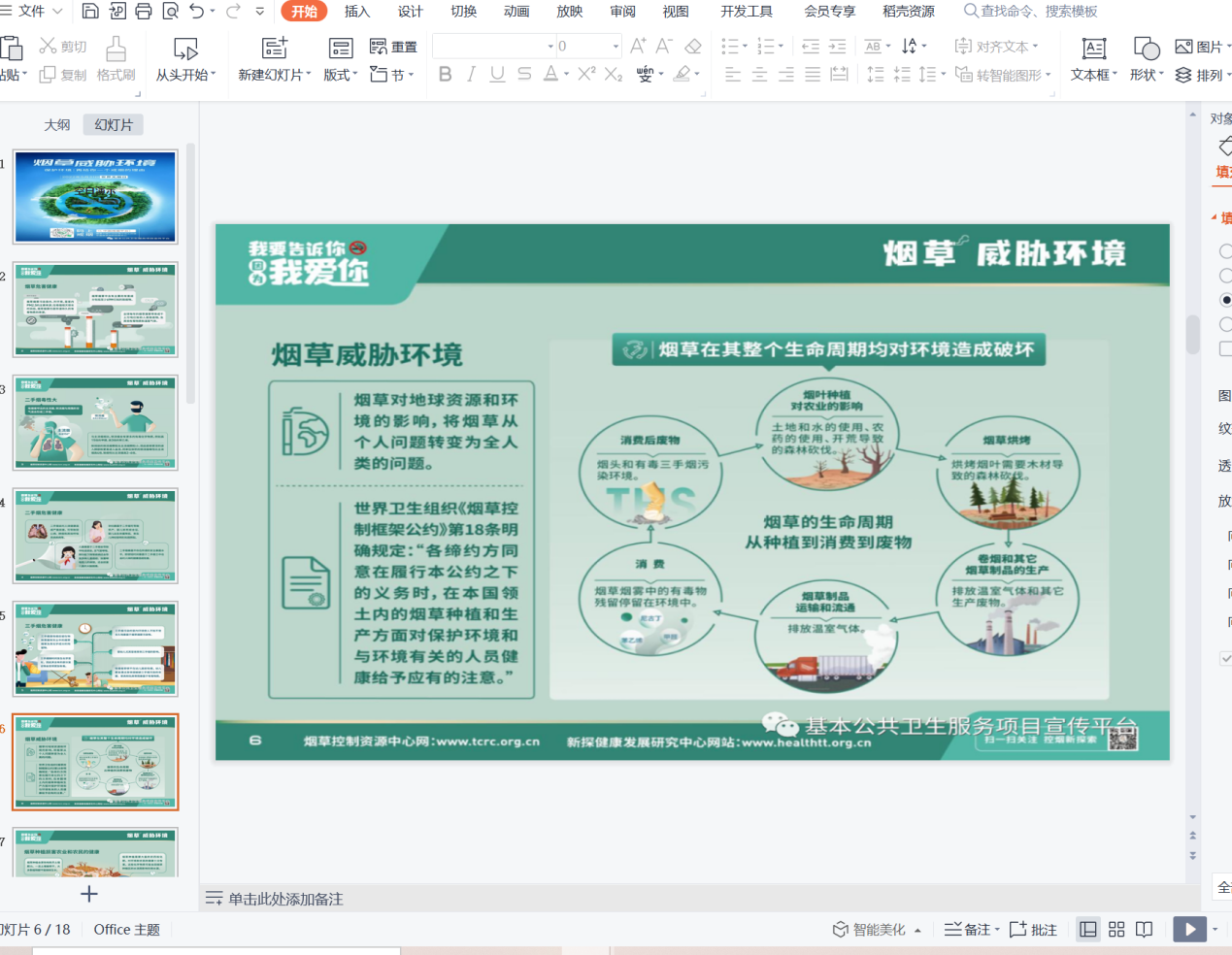Click the Reset (重置) slide icon
Screen dimensions: 1232x955
(393, 47)
